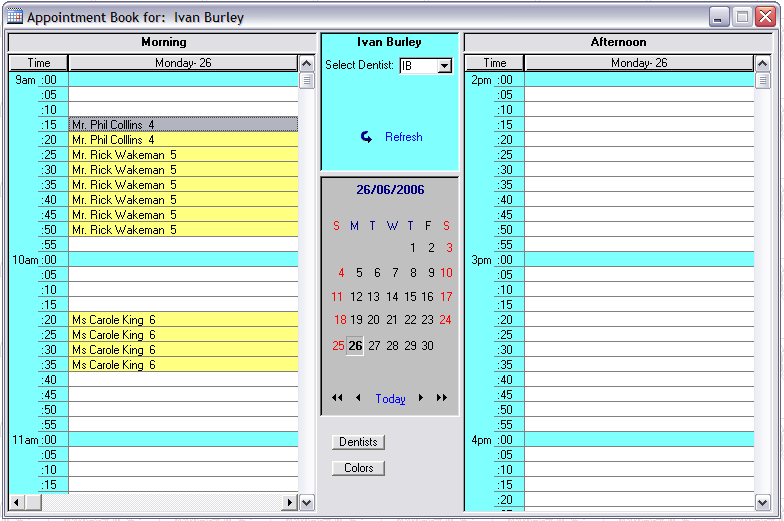Select date 27 in the calendar
The height and width of the screenshot is (521, 784).
374,346
